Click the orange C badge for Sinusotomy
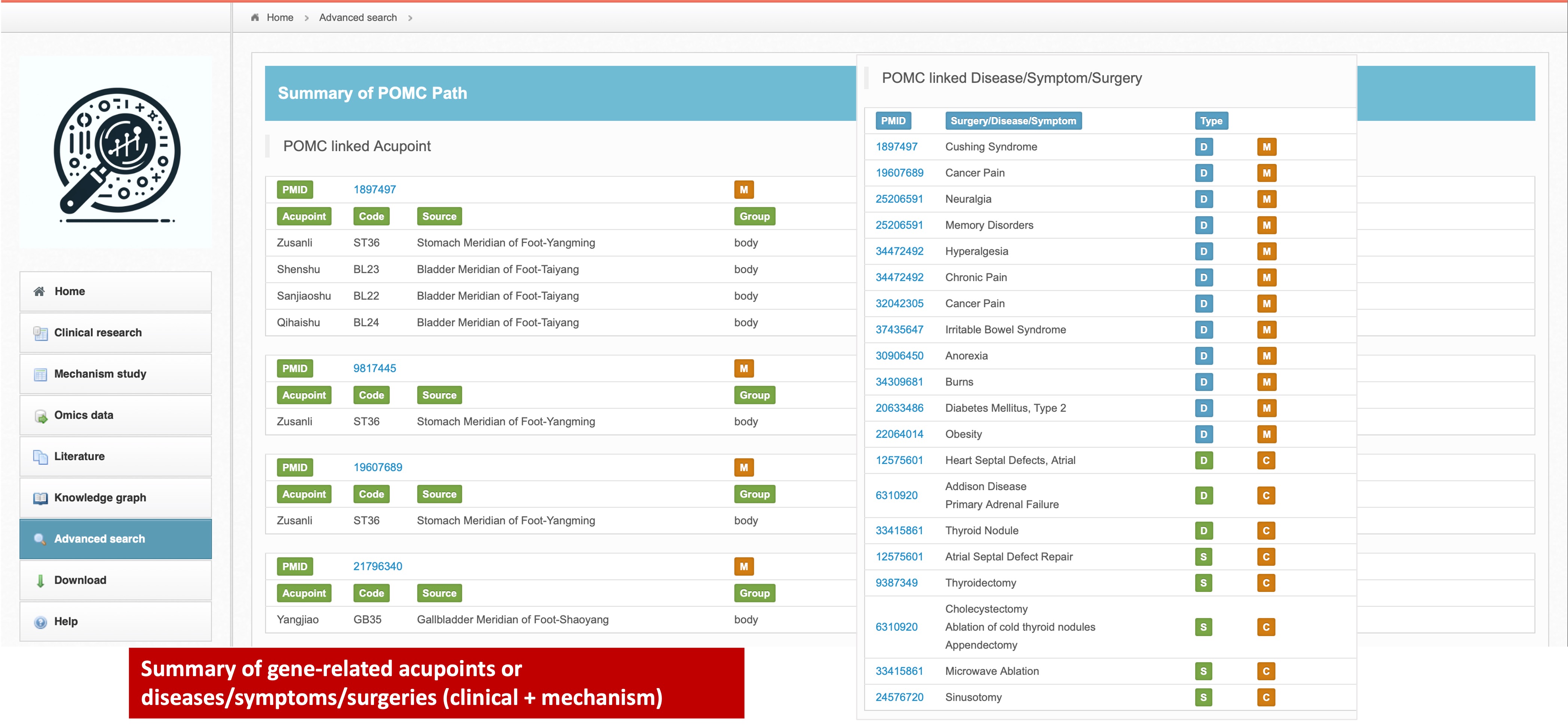Screen dimensions: 1568x727 [1265, 697]
